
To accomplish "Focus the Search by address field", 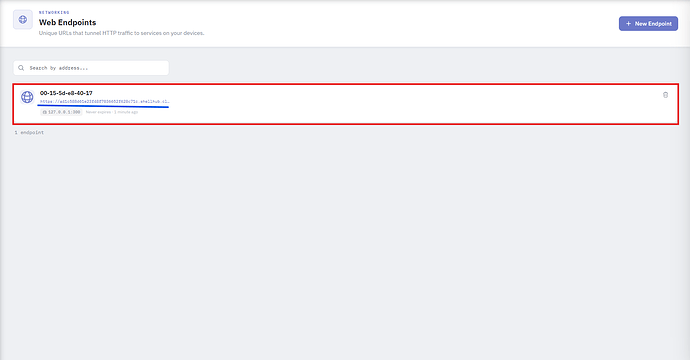I will tap(91, 68).
